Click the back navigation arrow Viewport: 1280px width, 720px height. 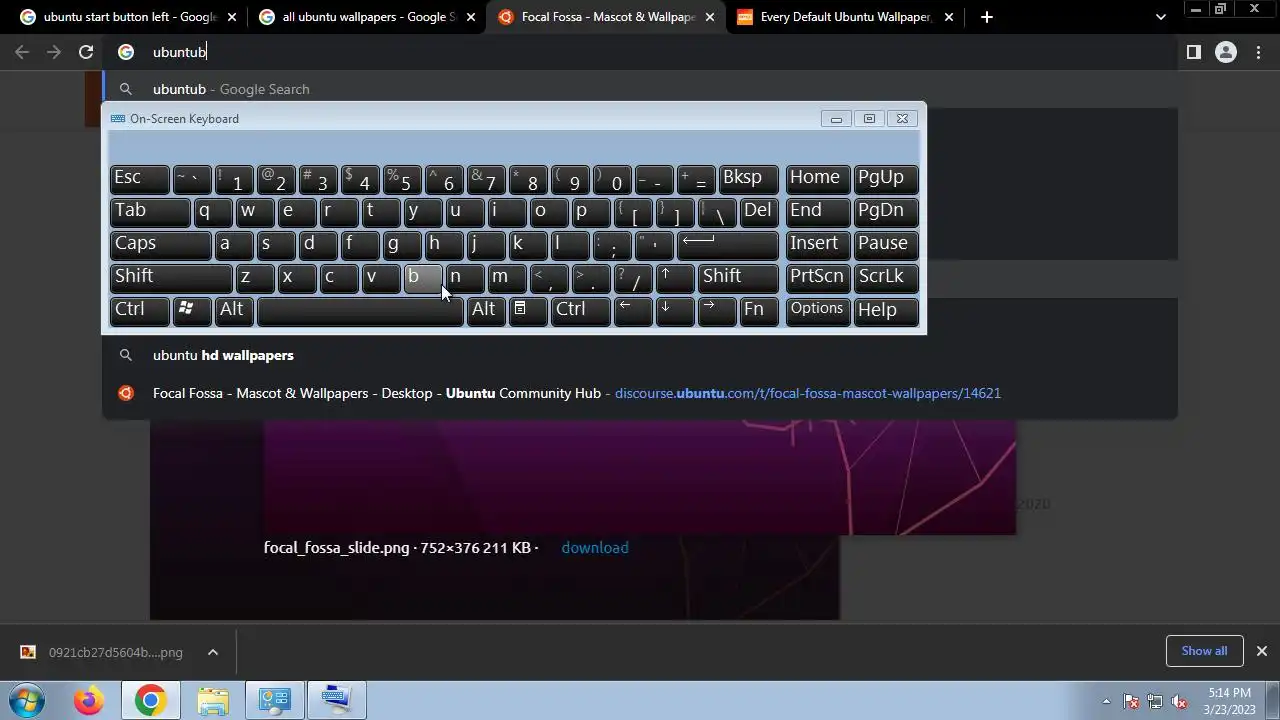point(22,52)
